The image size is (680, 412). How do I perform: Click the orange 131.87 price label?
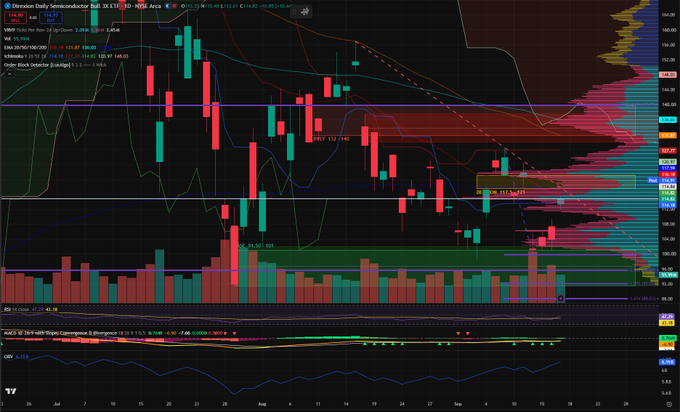click(x=667, y=135)
